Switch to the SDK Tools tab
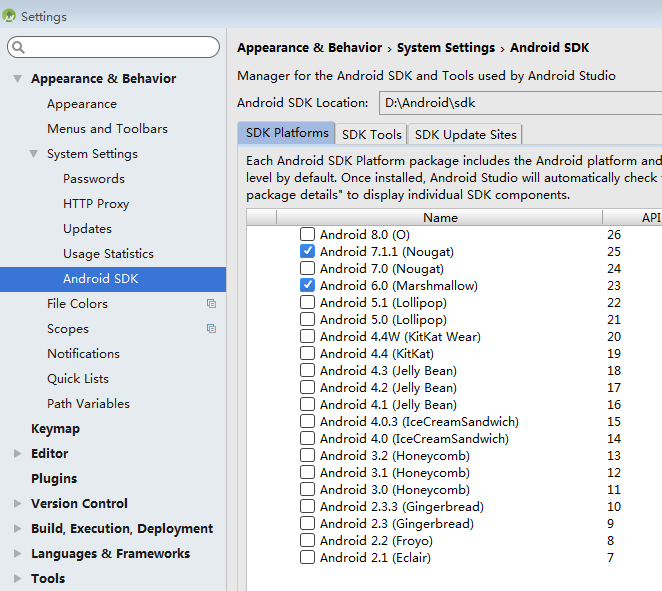Image resolution: width=662 pixels, height=591 pixels. coord(372,135)
